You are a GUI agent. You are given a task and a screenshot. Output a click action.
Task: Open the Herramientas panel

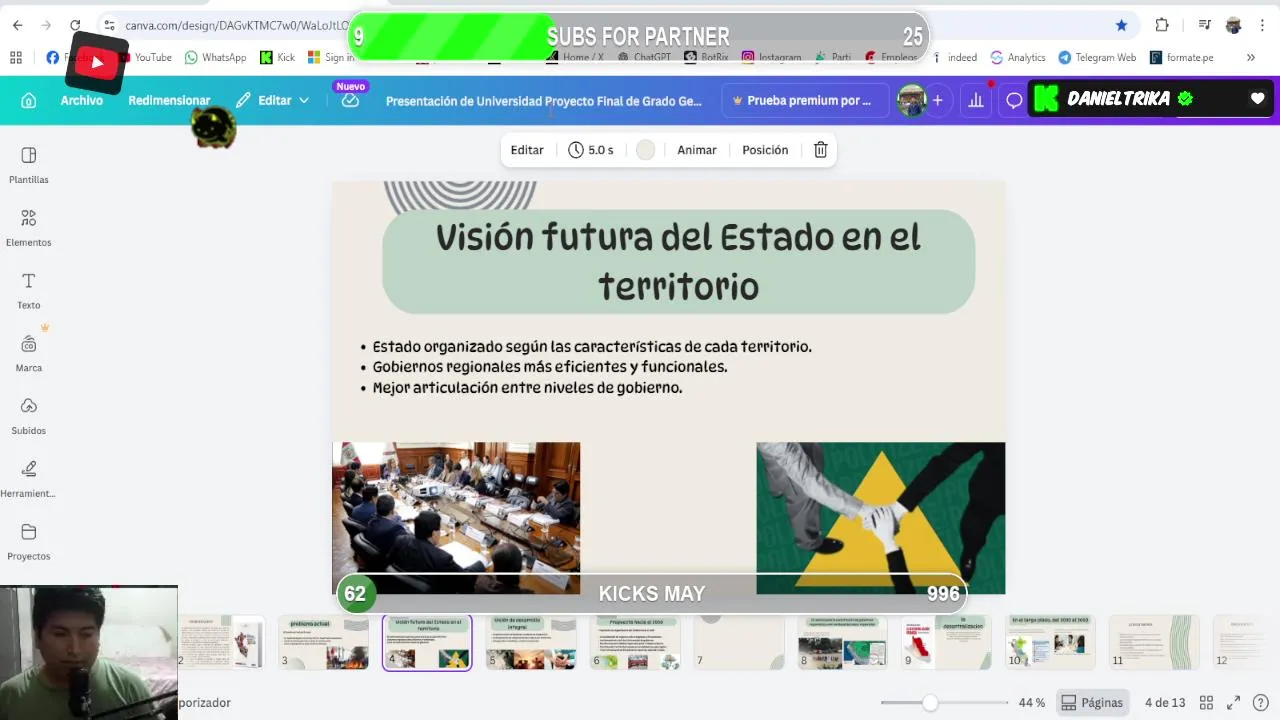pyautogui.click(x=28, y=479)
